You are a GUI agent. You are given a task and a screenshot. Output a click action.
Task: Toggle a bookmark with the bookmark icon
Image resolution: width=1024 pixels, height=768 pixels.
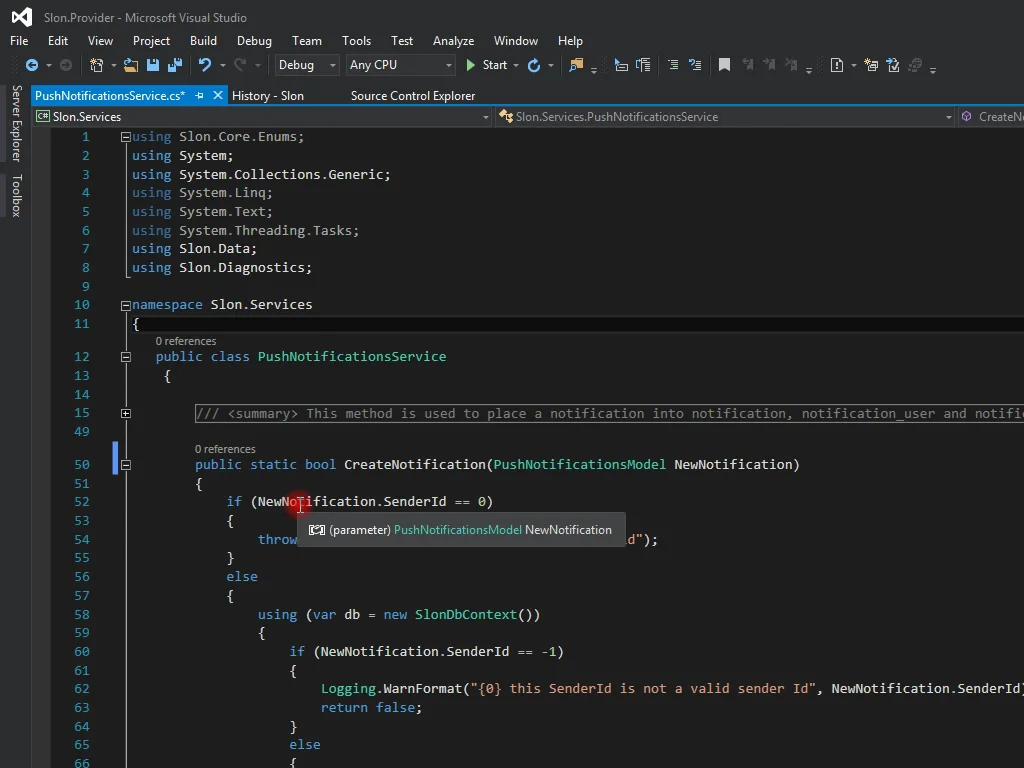[x=724, y=65]
